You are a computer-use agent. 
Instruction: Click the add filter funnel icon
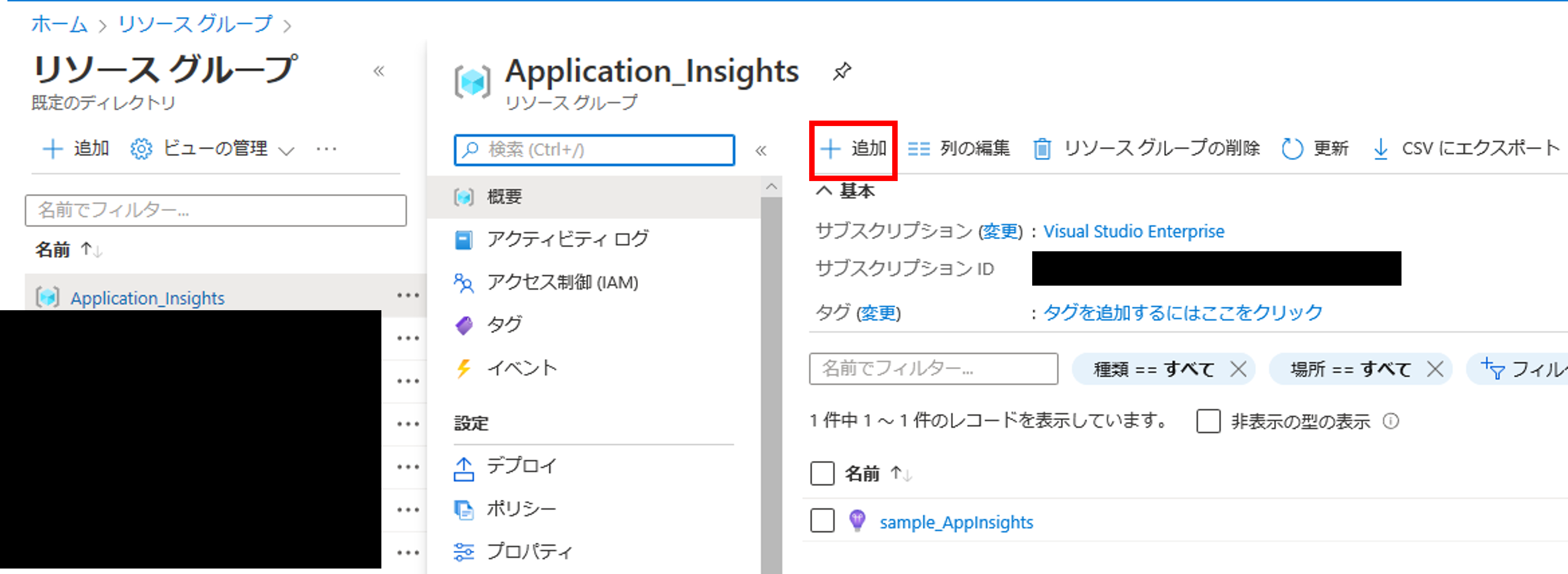point(1492,369)
